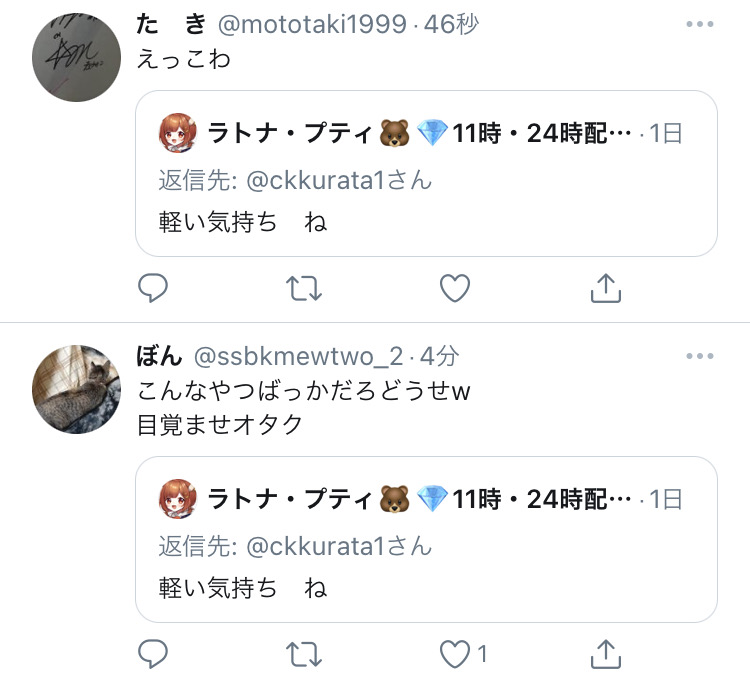Open @ssbkmewtwo_2 profile handle
Screen dimensions: 750x681
(x=298, y=356)
